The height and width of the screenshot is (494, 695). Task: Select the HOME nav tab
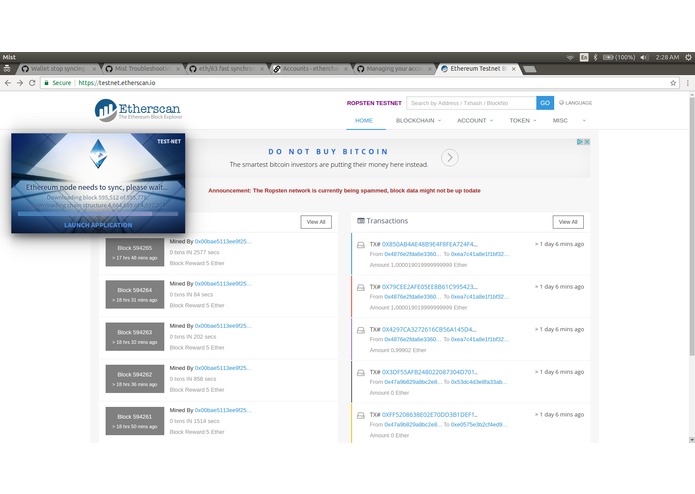[364, 121]
